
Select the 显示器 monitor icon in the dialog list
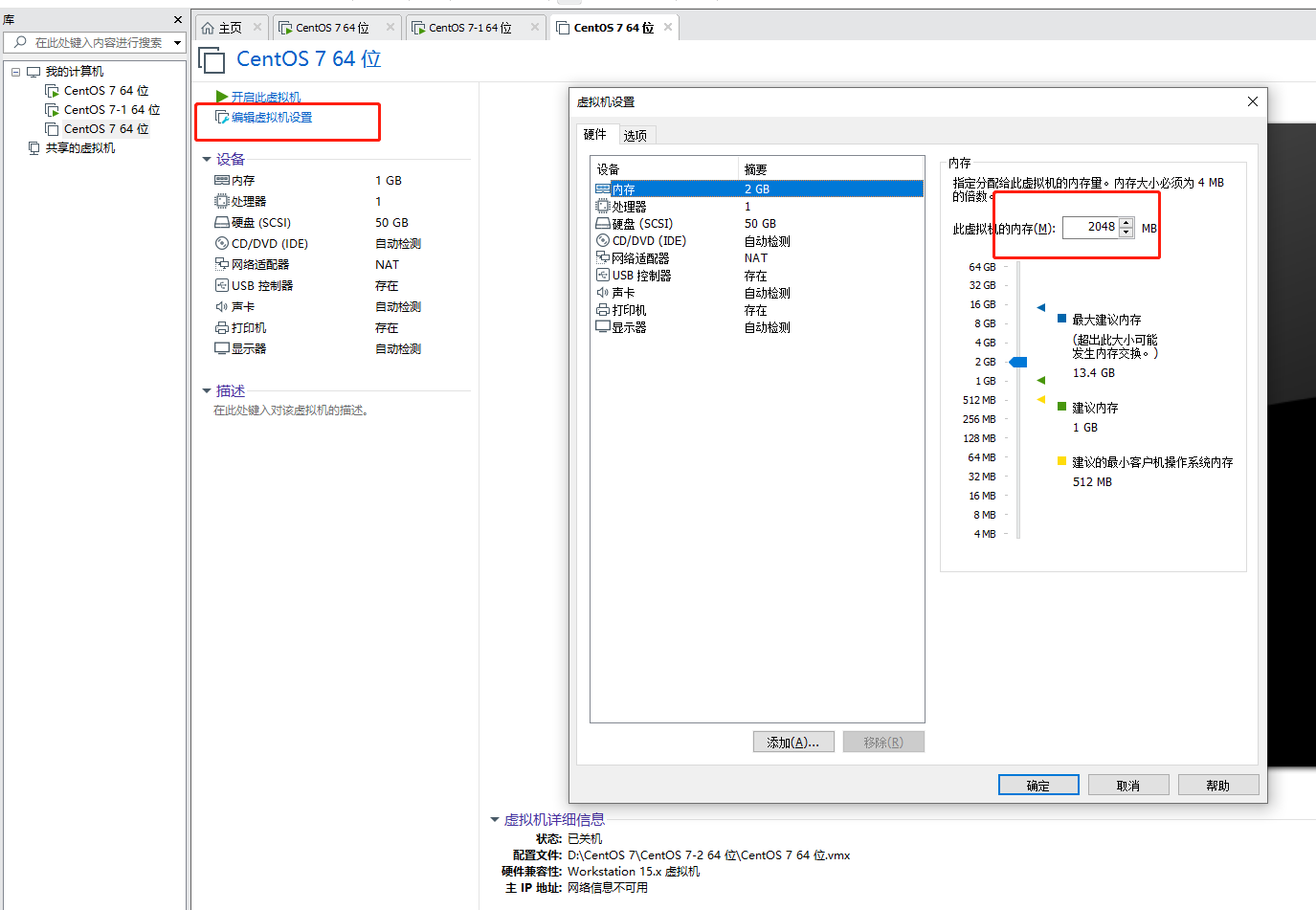pos(603,326)
